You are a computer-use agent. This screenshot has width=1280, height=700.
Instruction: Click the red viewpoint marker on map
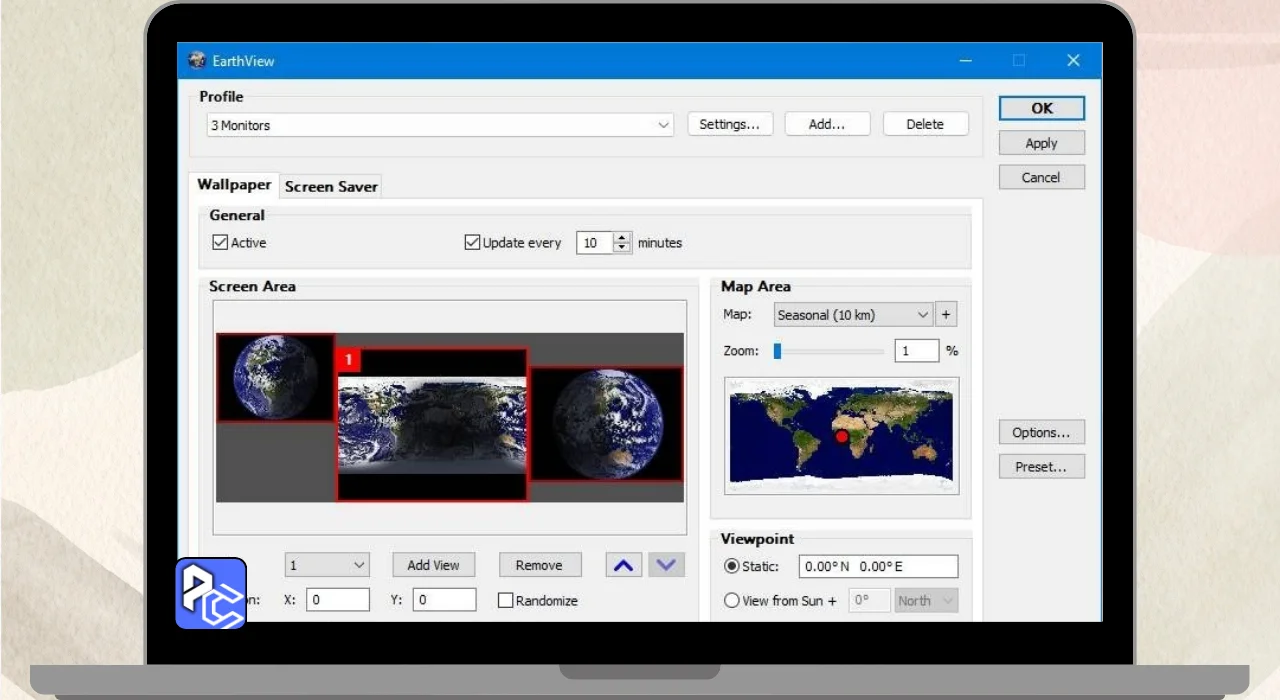coord(842,437)
